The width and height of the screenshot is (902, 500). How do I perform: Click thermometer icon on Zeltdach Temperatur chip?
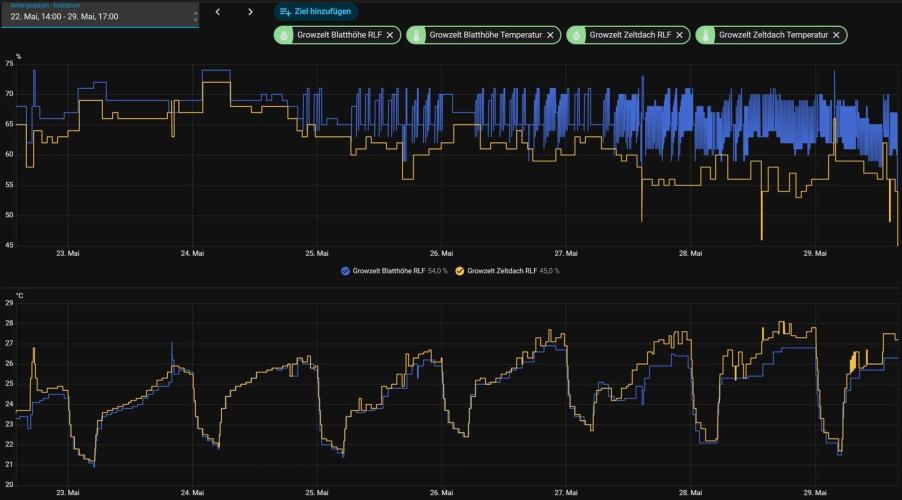click(705, 35)
